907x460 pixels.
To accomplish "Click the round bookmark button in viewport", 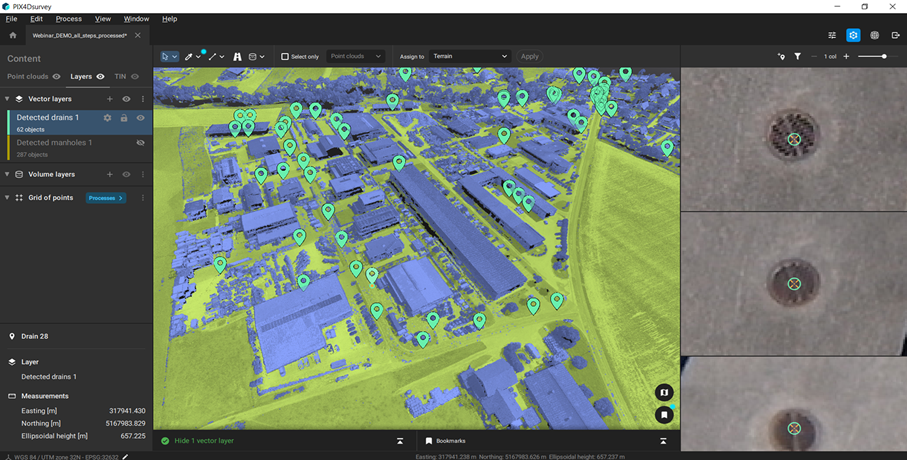I will pos(664,415).
